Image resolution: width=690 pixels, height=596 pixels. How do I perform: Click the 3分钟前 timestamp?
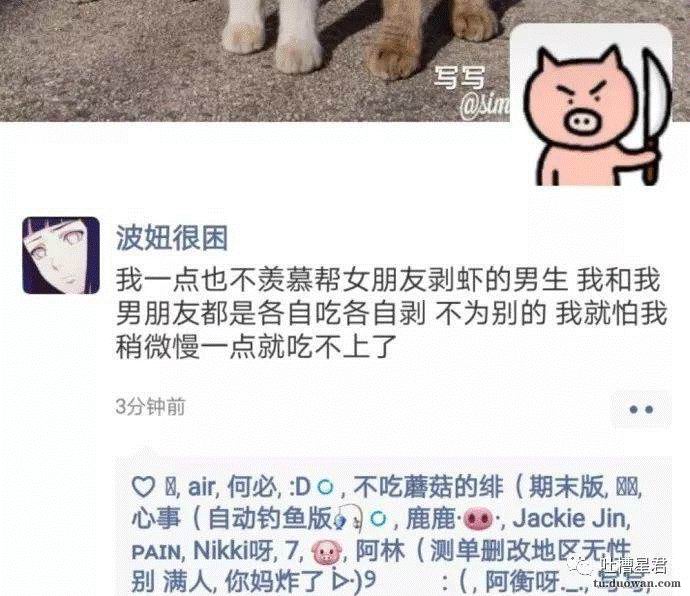click(x=150, y=406)
